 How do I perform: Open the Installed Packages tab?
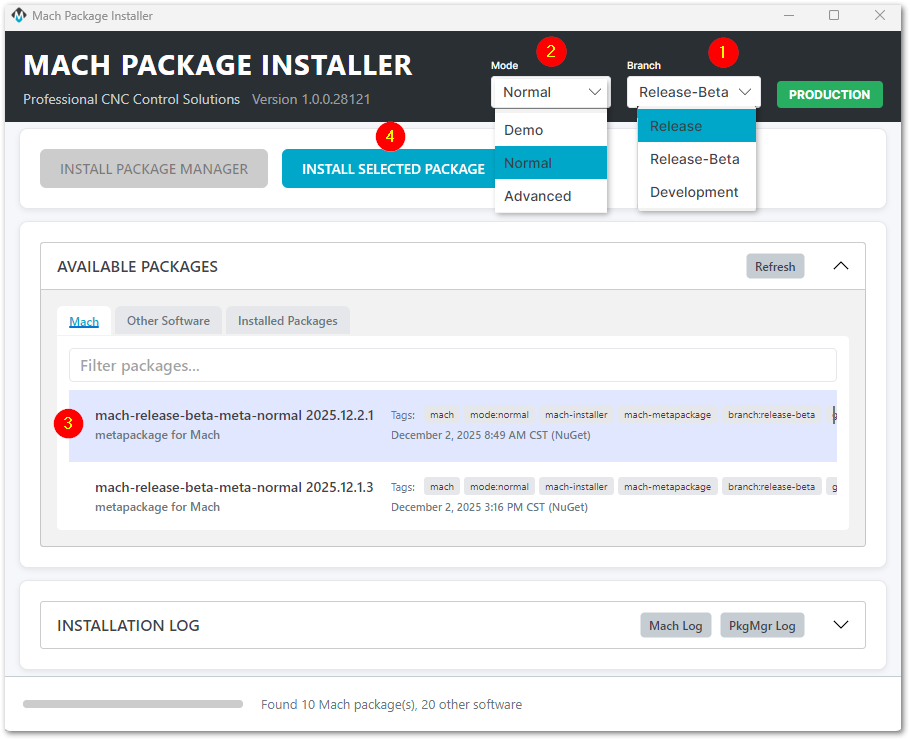(287, 321)
